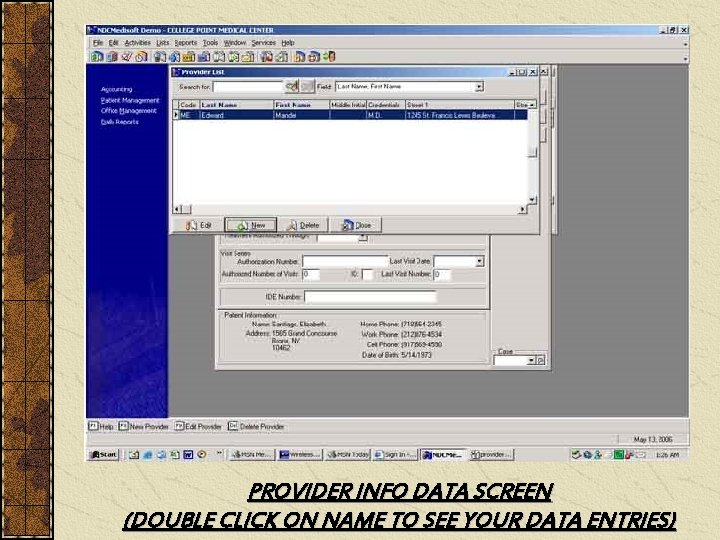Click the Credentials column header

(386, 105)
